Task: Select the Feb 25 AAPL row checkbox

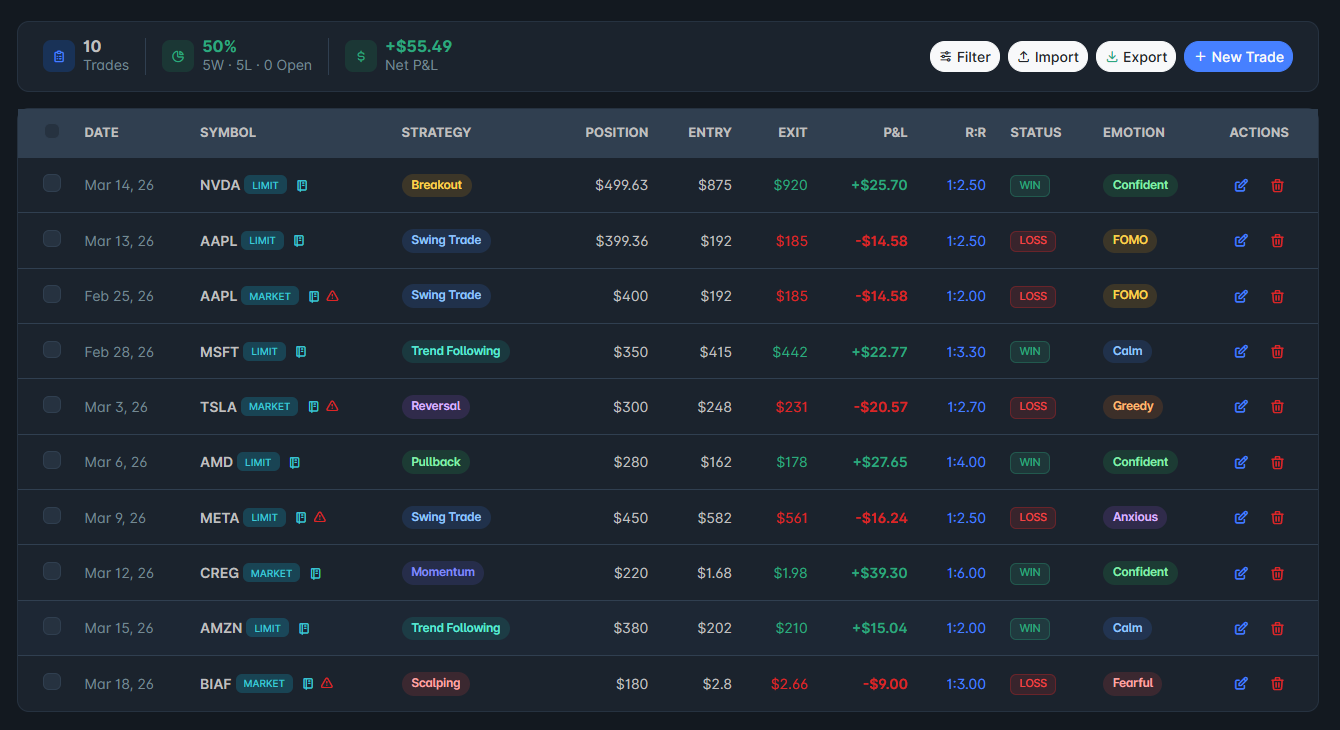Action: tap(52, 294)
